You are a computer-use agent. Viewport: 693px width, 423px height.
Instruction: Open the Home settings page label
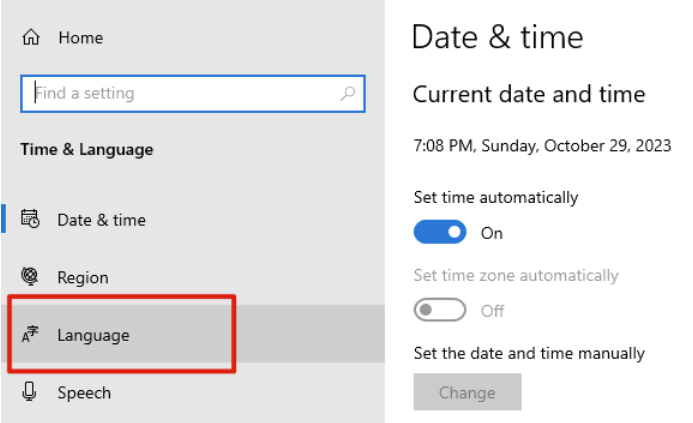point(81,38)
